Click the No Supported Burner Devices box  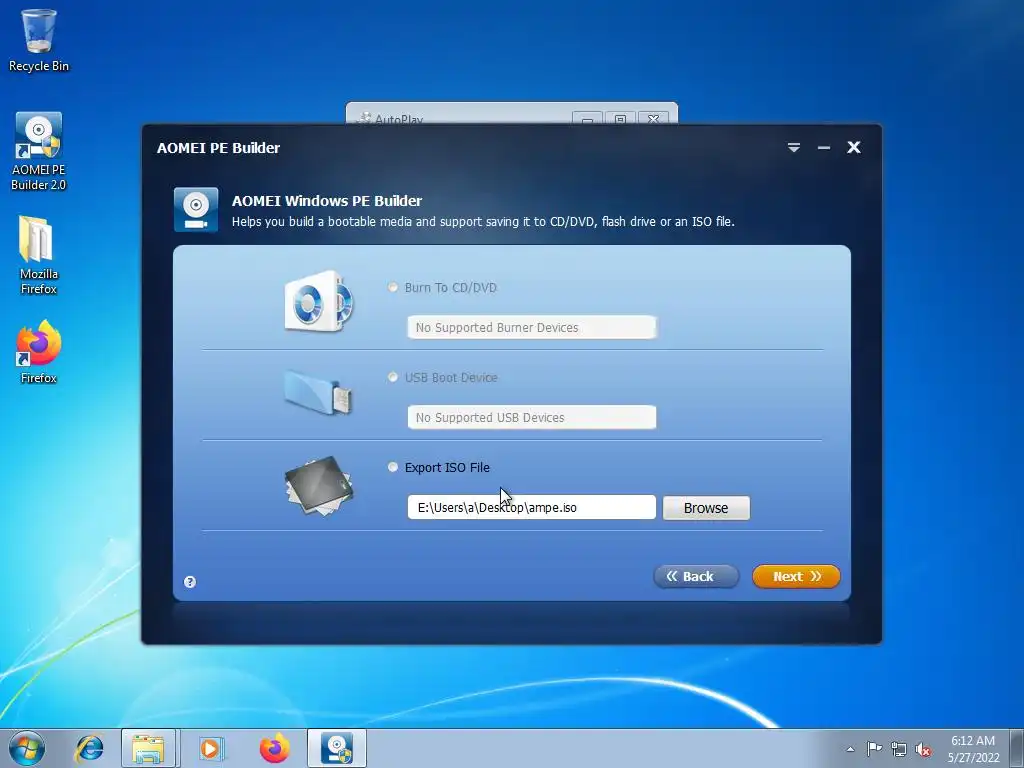(532, 327)
